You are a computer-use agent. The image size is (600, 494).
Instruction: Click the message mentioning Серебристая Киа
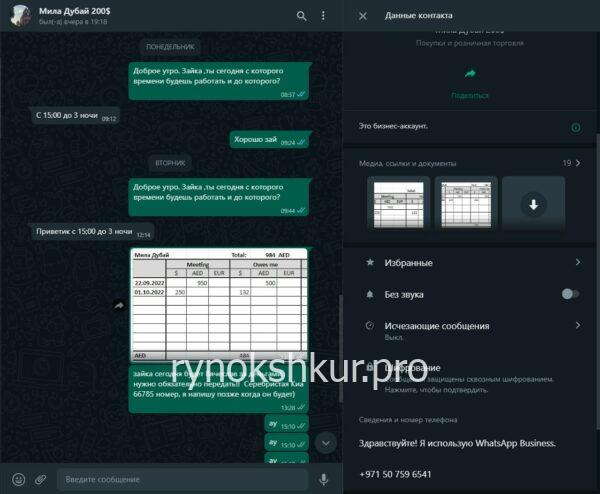click(x=218, y=388)
